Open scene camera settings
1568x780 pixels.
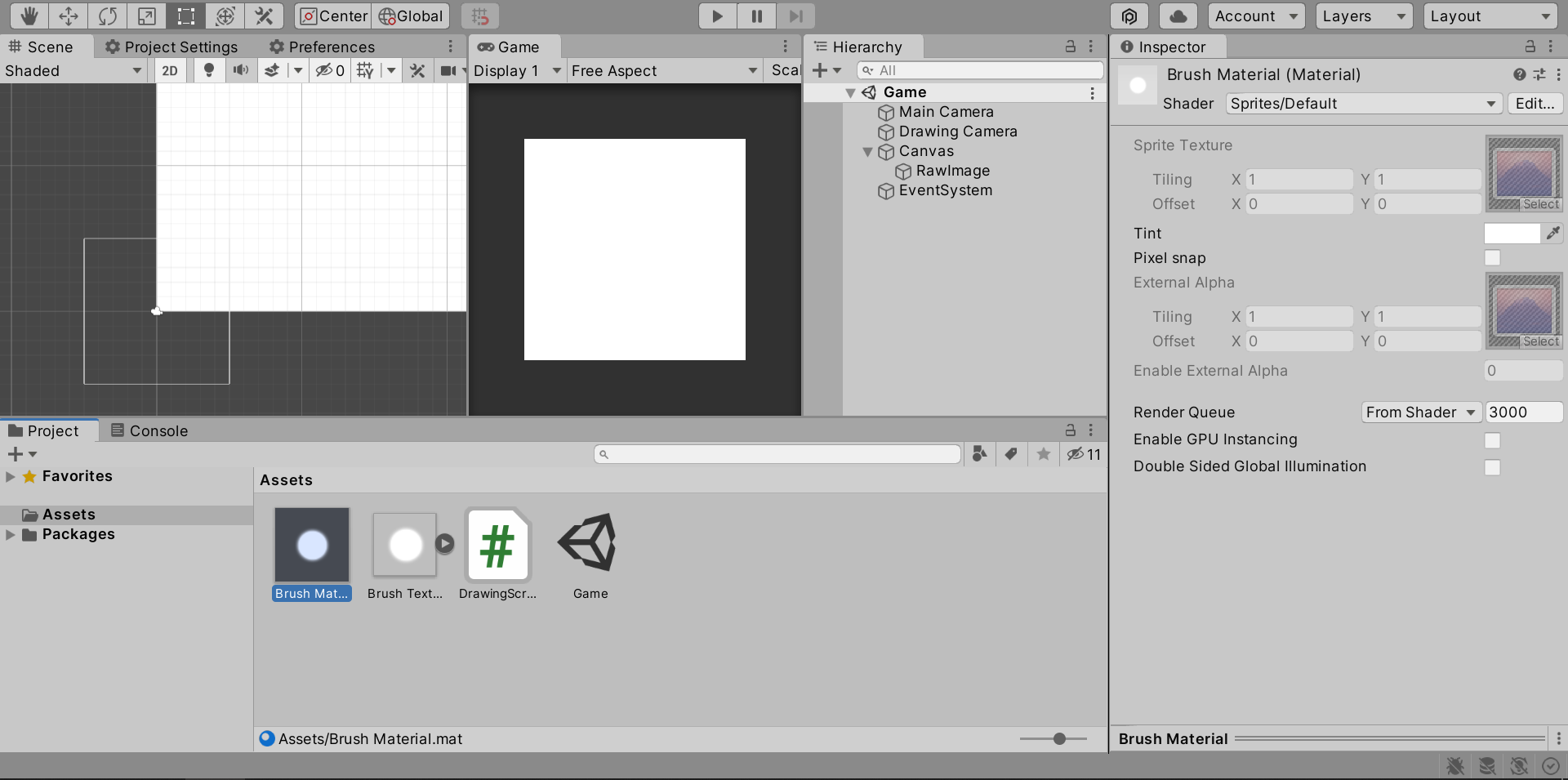[448, 71]
